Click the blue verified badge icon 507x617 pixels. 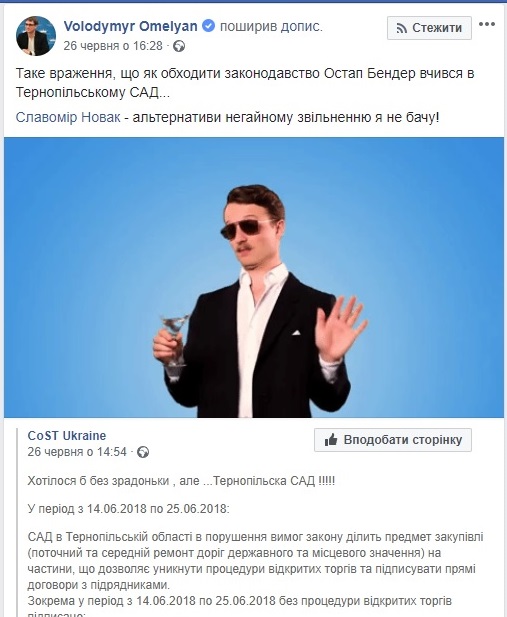pos(208,26)
